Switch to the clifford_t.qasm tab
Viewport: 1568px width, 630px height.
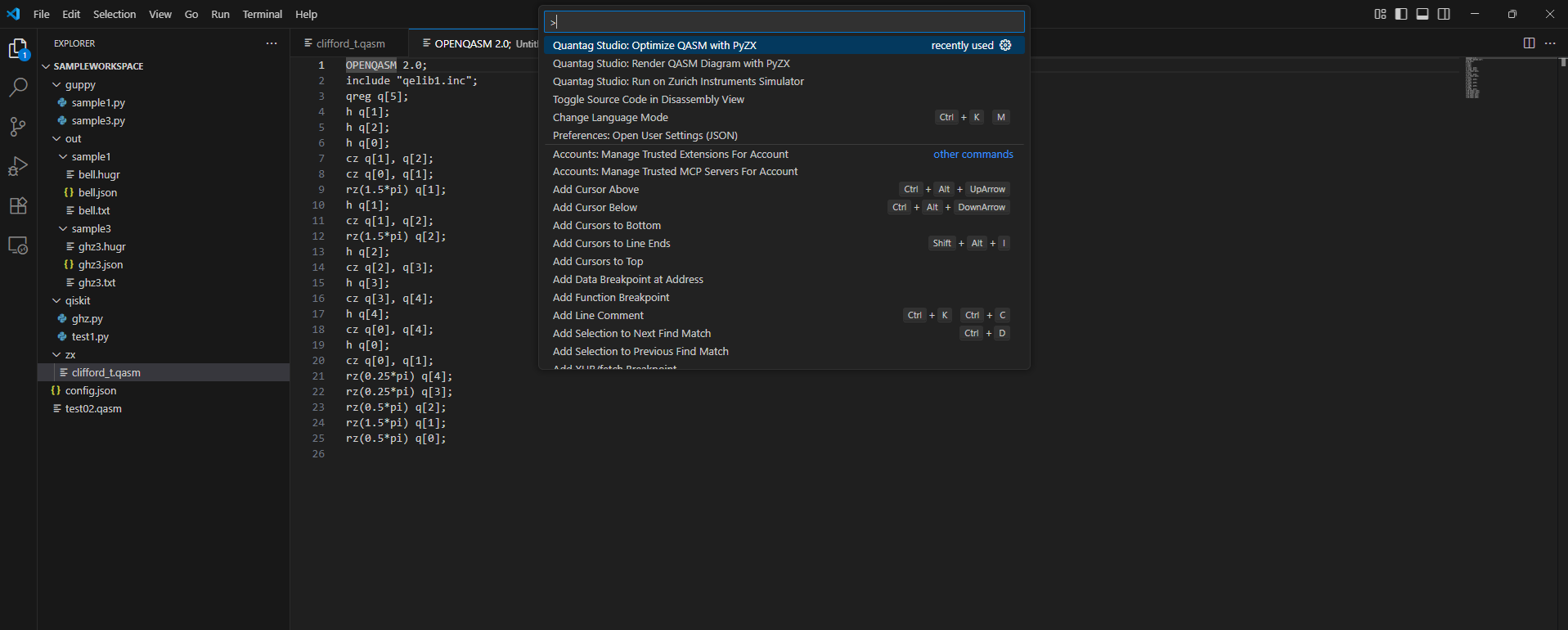point(350,43)
